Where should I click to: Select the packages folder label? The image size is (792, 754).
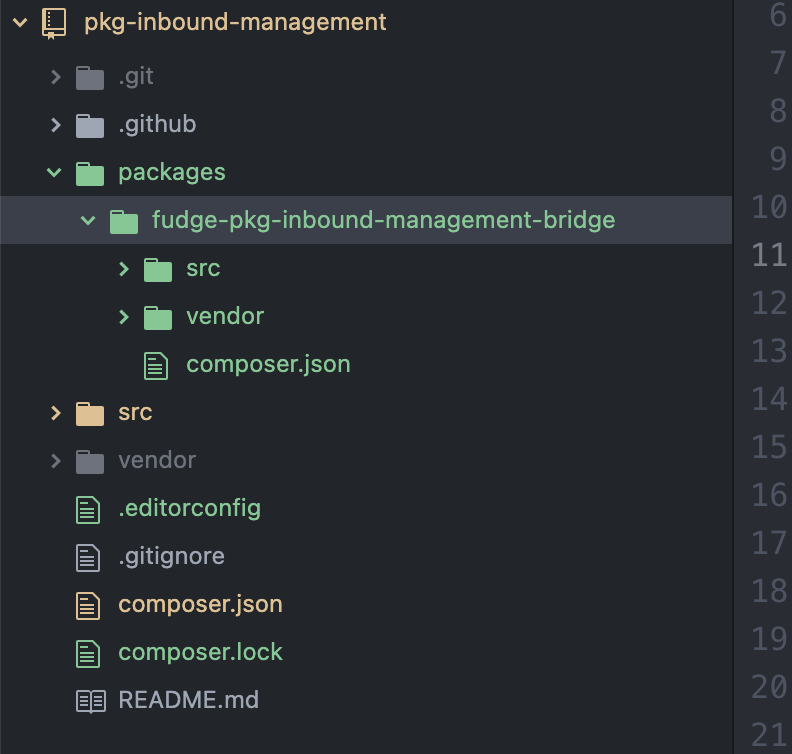172,173
